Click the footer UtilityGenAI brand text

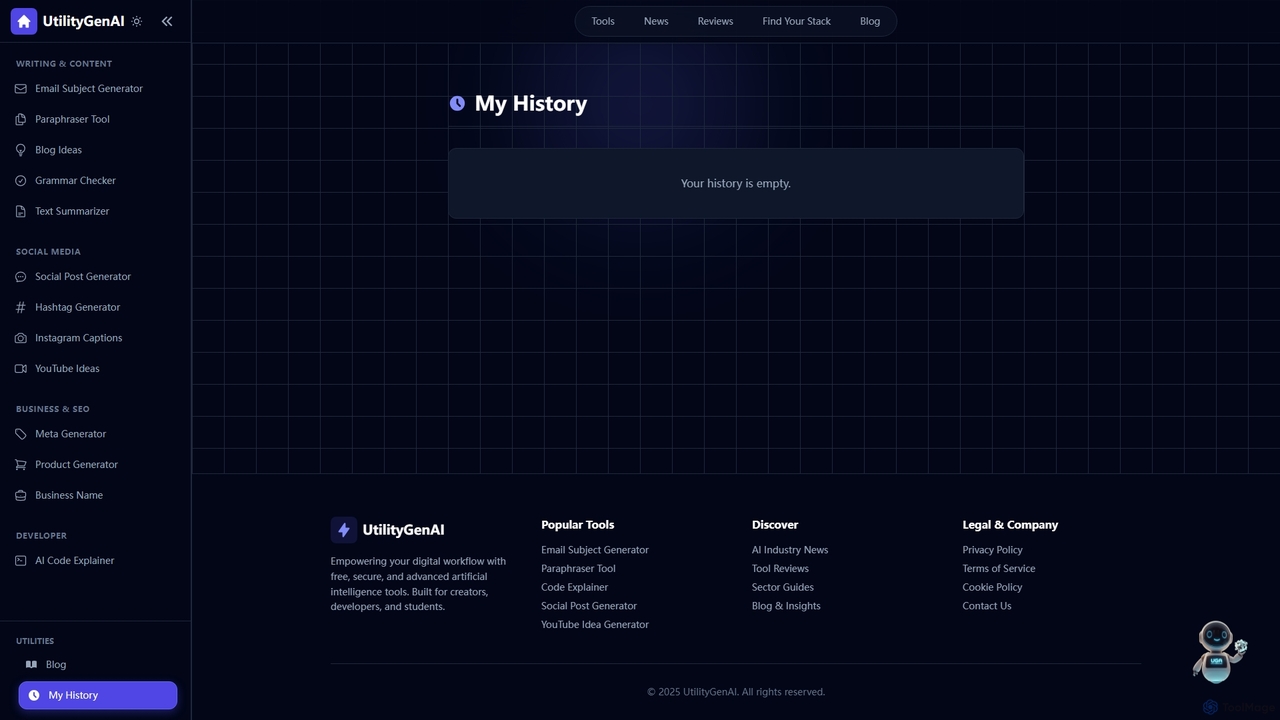(x=403, y=530)
